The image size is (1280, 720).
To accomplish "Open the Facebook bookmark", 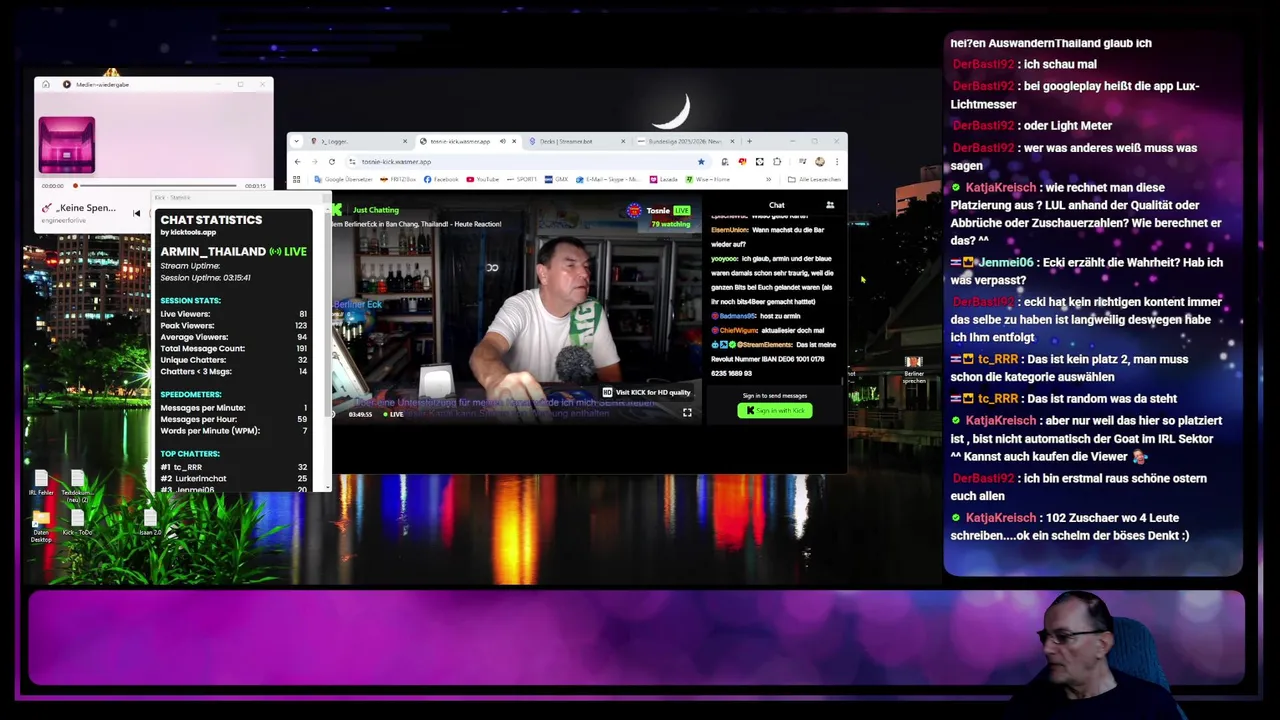I will 441,180.
